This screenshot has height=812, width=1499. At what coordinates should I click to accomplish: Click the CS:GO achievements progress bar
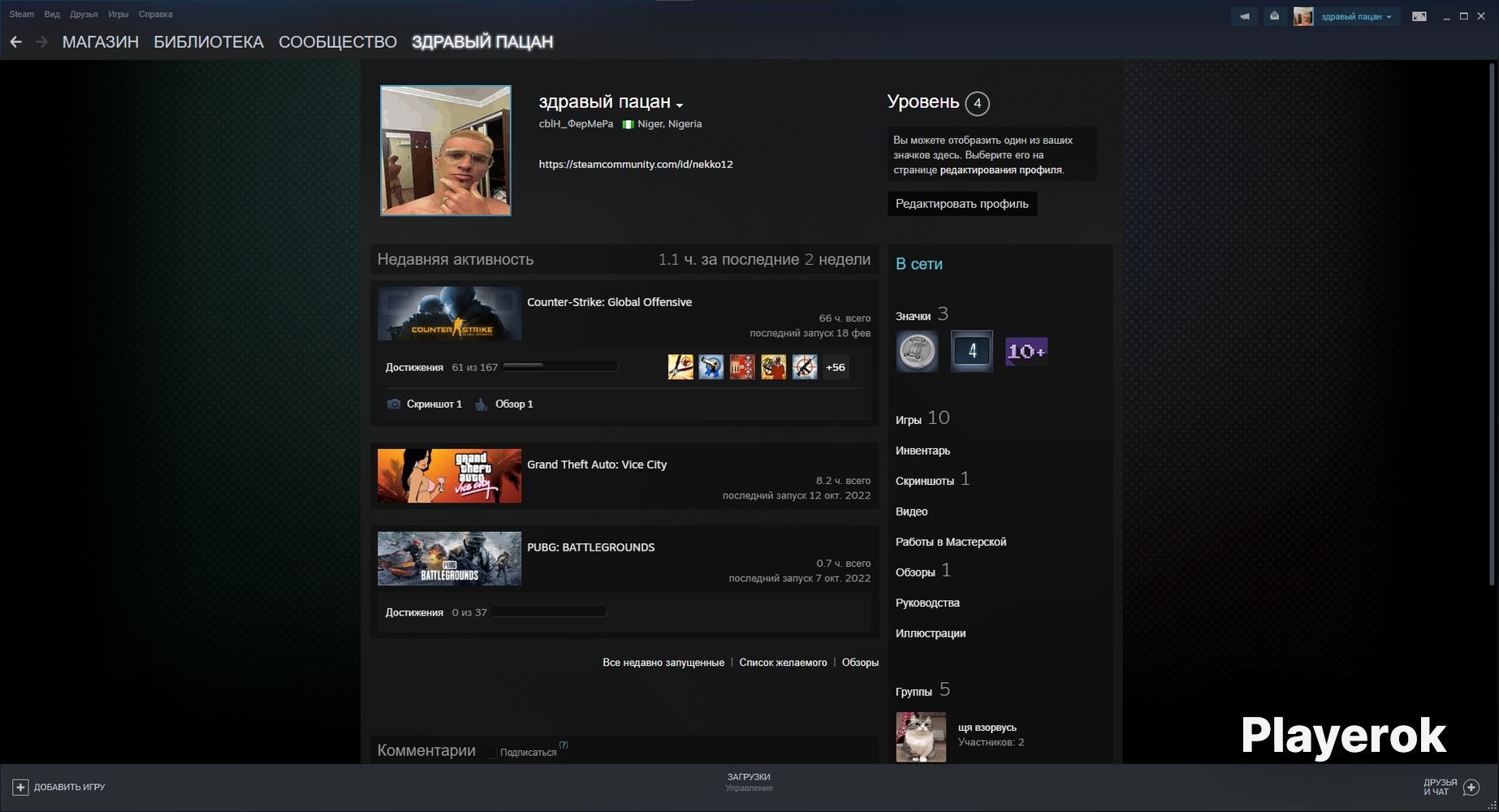559,367
